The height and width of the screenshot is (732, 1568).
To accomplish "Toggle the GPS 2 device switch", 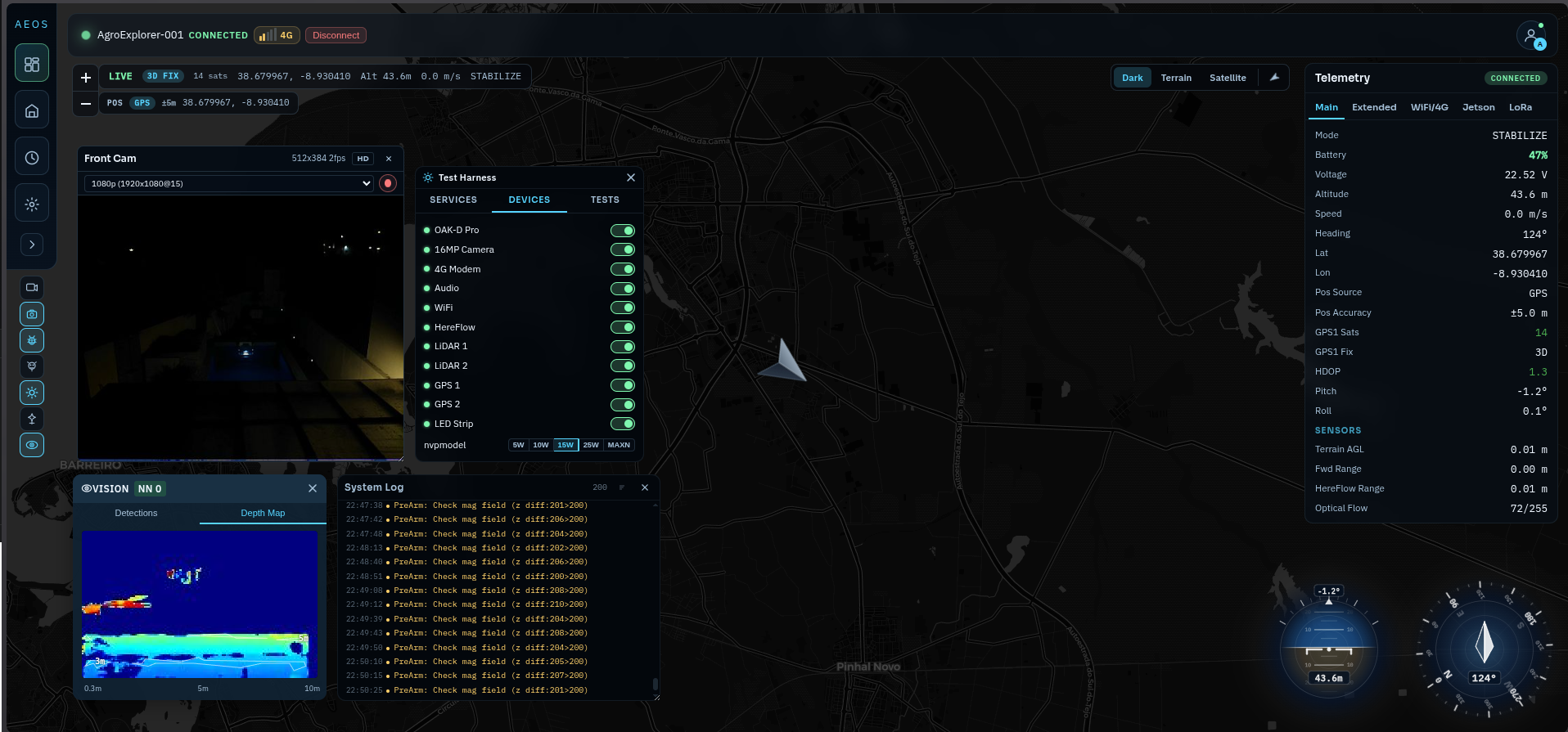I will click(623, 405).
